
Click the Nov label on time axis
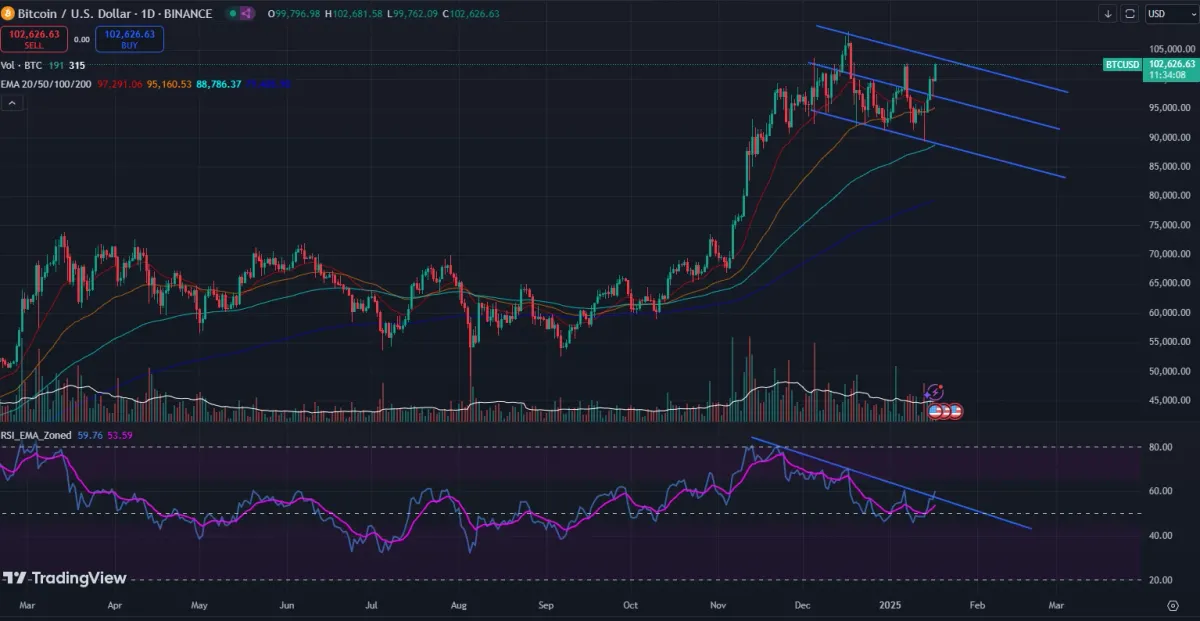point(719,606)
